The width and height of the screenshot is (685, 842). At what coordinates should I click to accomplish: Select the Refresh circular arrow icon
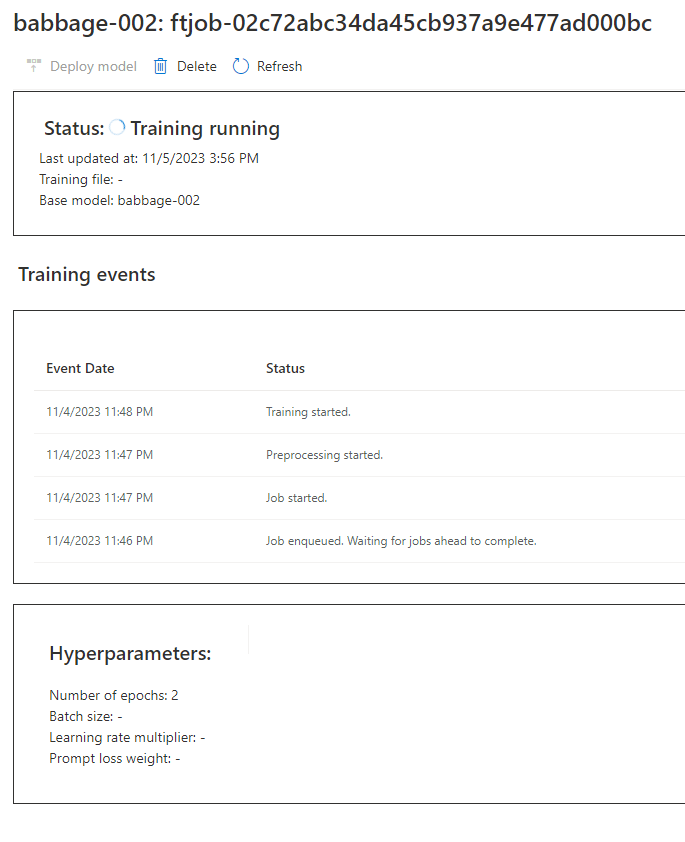tap(239, 65)
